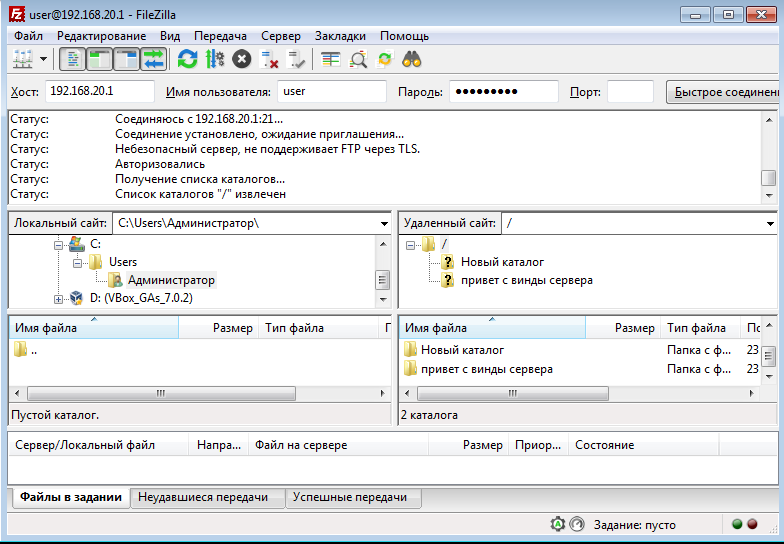Viewport: 784px width, 544px height.
Task: Sort local list by Размер column
Action: (x=218, y=328)
